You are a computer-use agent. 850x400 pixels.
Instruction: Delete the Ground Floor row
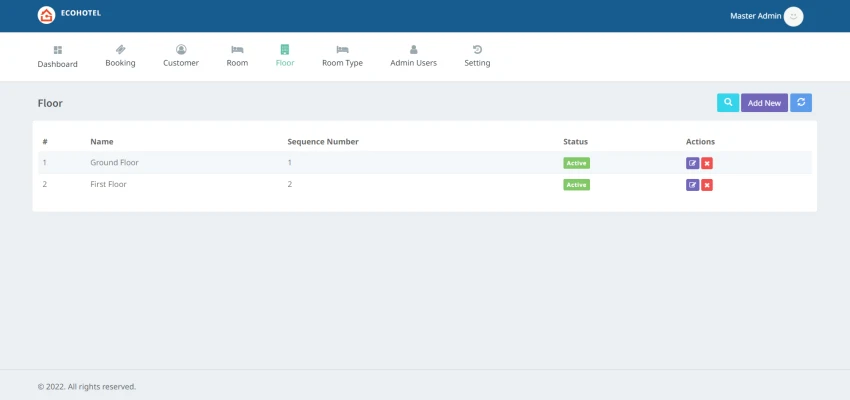coord(707,163)
